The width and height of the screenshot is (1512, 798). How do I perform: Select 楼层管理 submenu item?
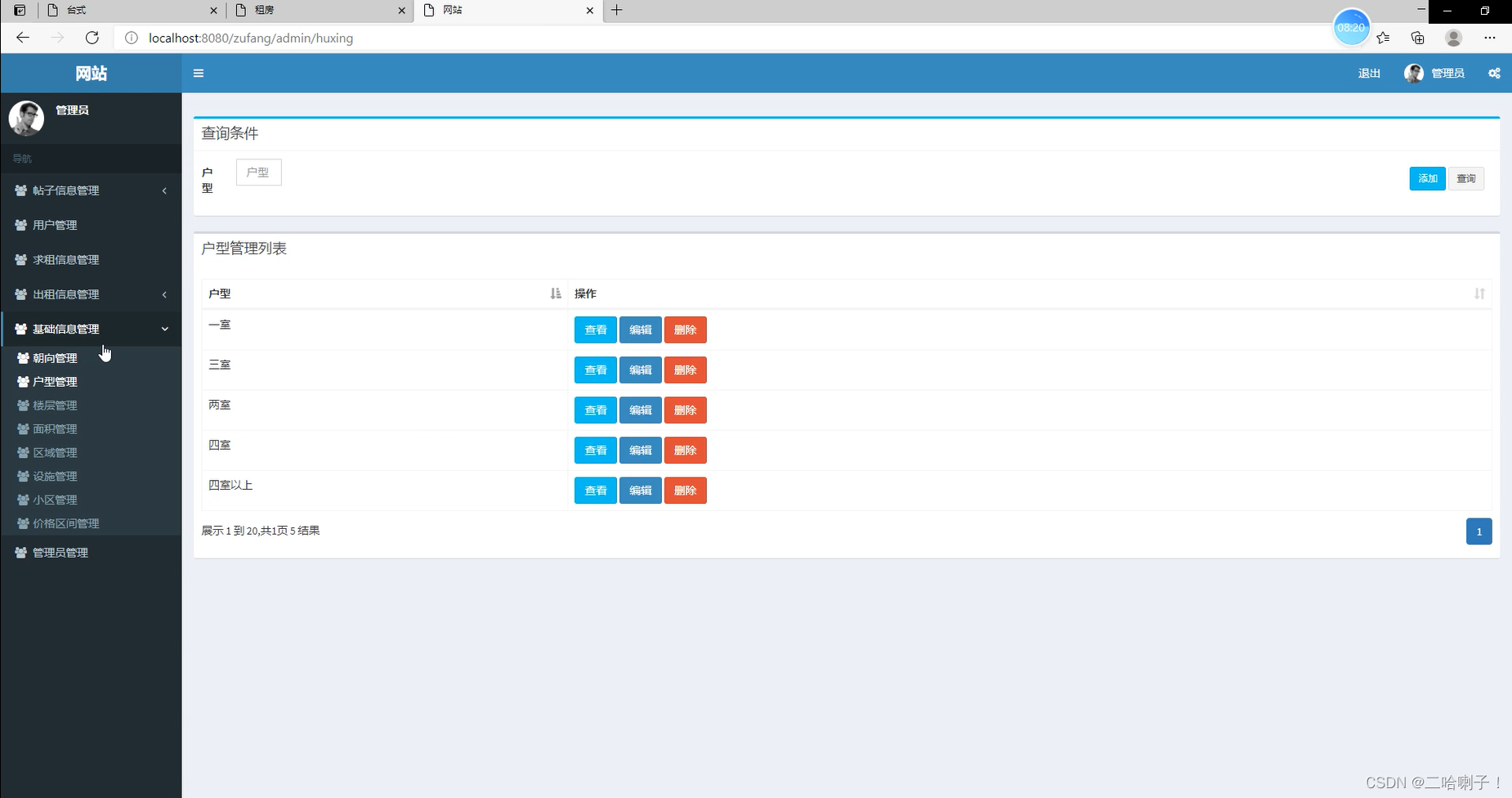pos(91,406)
